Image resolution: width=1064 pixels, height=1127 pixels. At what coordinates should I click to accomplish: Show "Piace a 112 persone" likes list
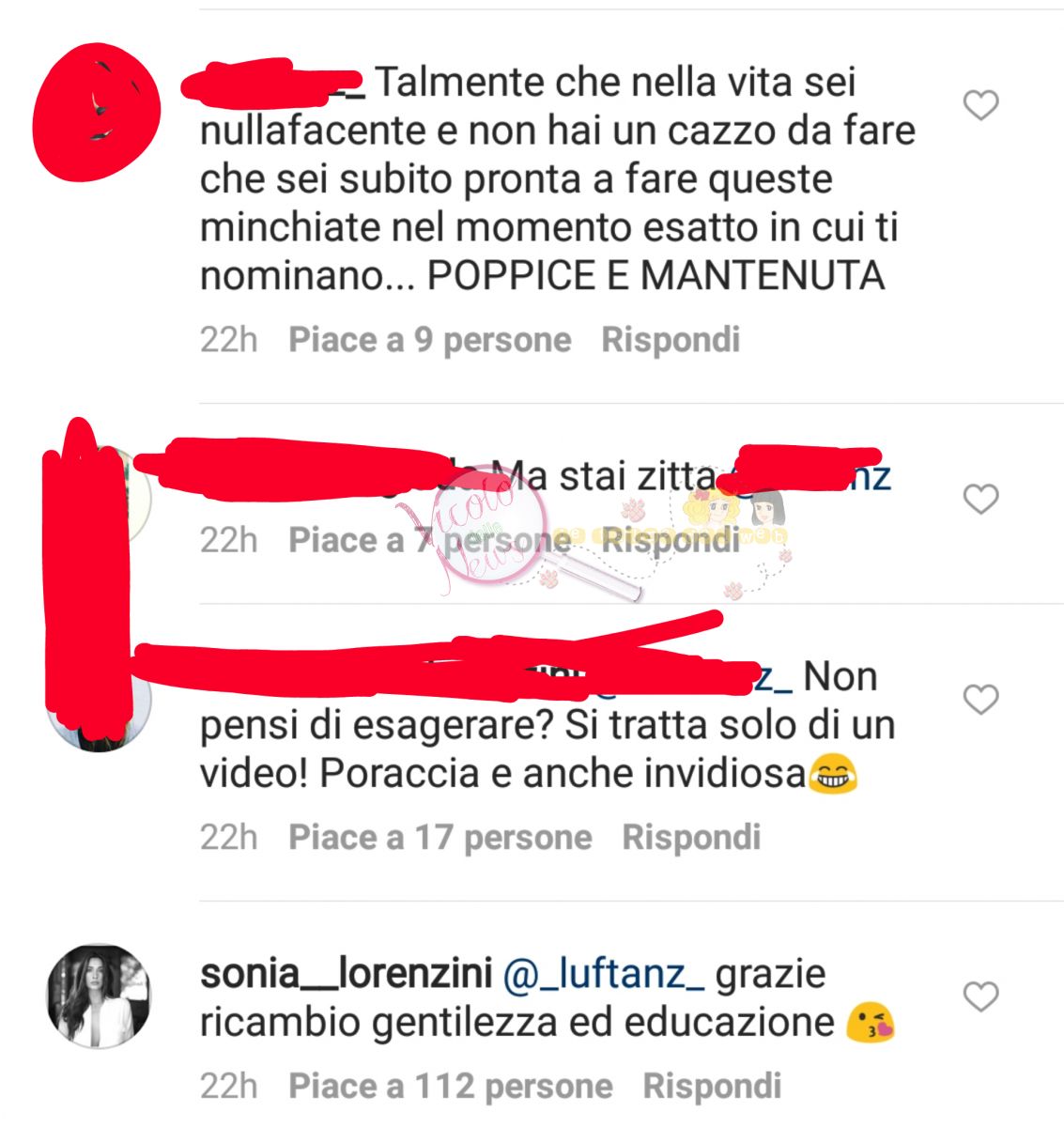(x=450, y=1086)
